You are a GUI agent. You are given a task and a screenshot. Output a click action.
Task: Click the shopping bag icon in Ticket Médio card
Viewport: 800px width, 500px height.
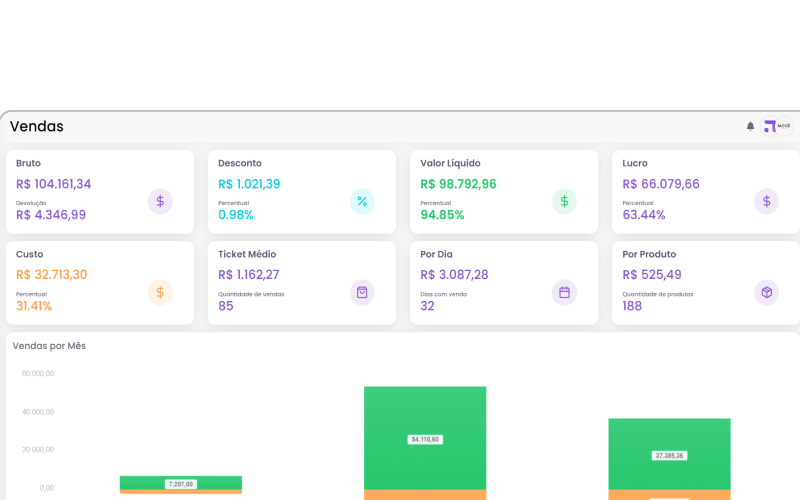pos(362,292)
